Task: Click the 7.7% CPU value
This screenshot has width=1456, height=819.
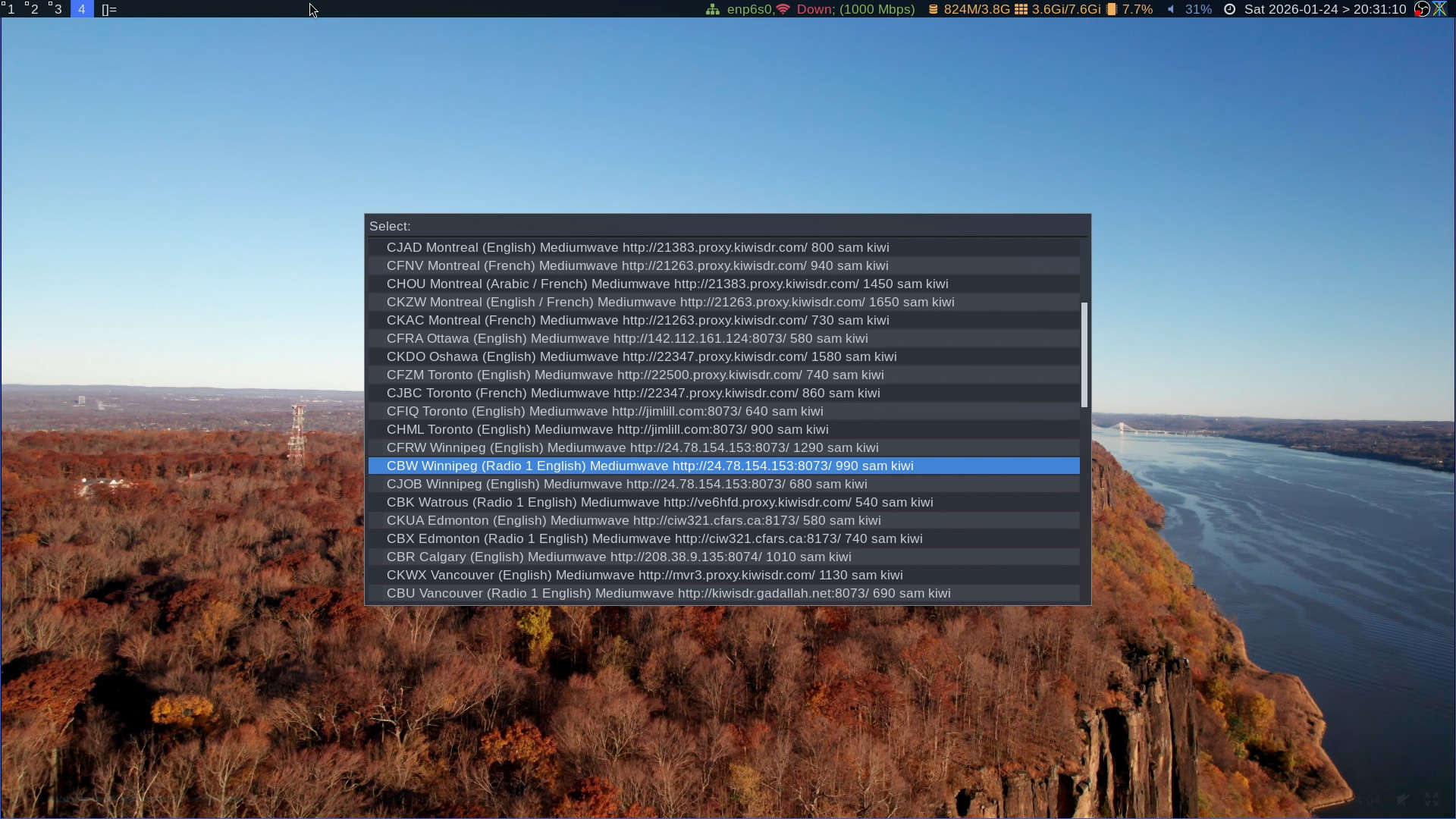Action: (1137, 9)
